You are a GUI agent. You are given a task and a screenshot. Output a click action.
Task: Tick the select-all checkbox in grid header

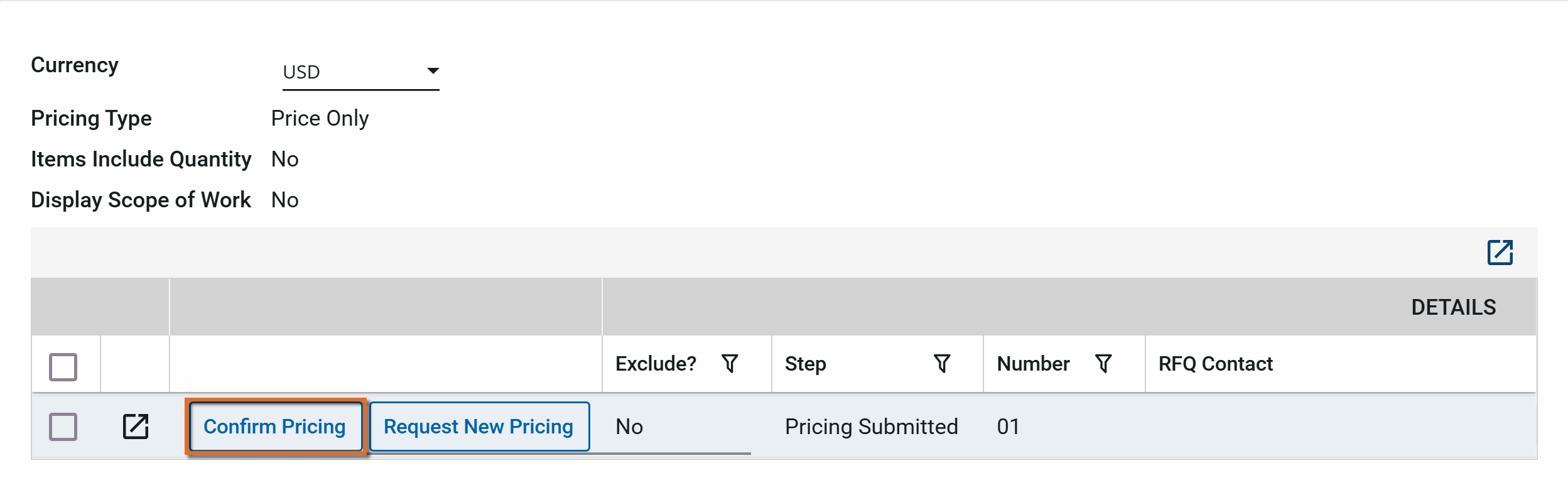click(x=63, y=367)
